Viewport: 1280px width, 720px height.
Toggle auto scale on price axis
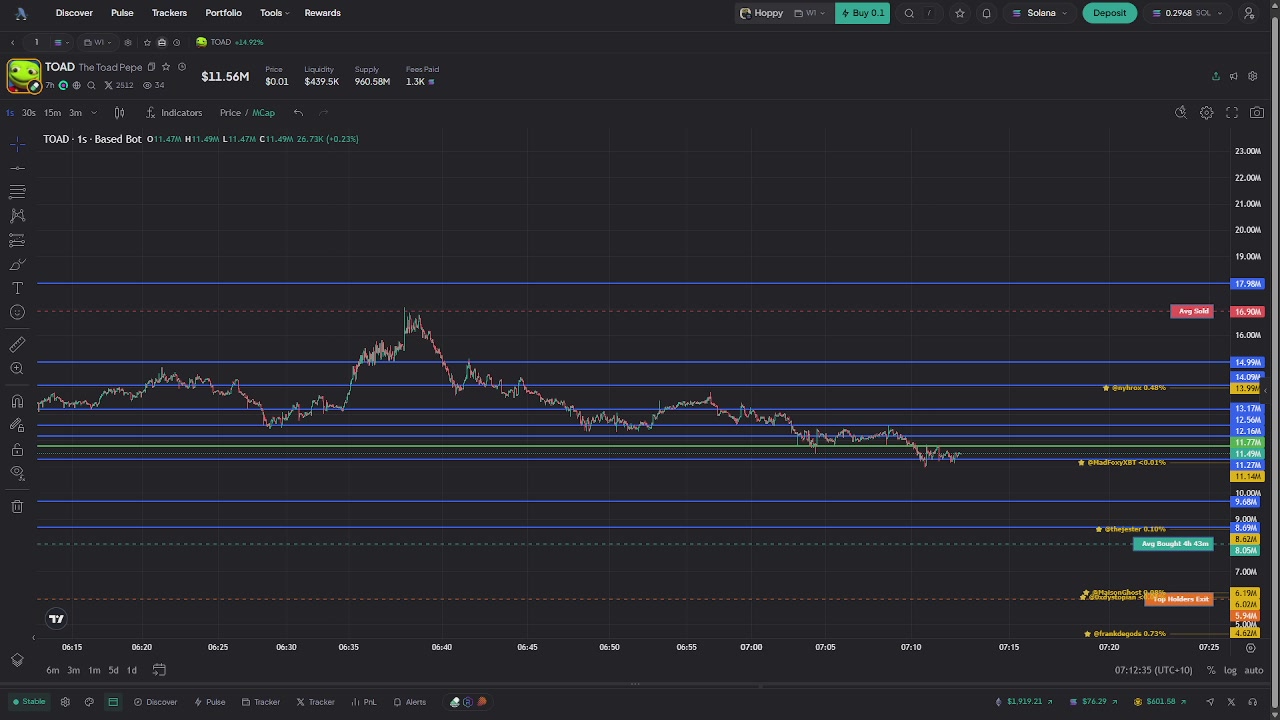1253,670
